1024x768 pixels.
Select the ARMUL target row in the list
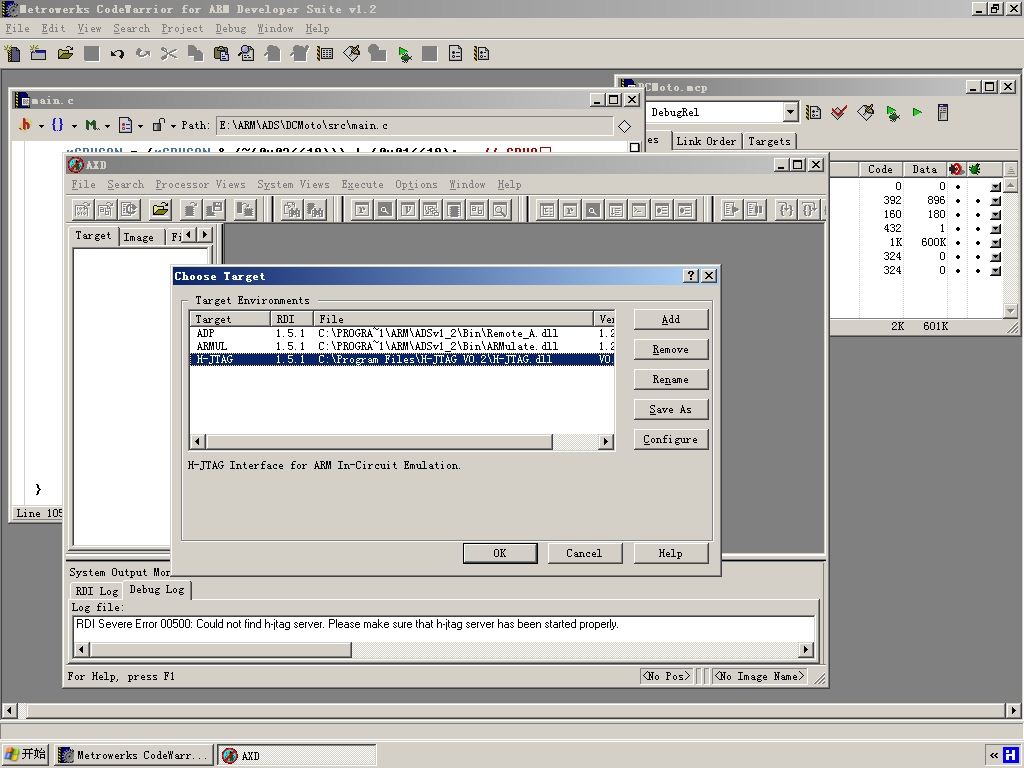[402, 346]
